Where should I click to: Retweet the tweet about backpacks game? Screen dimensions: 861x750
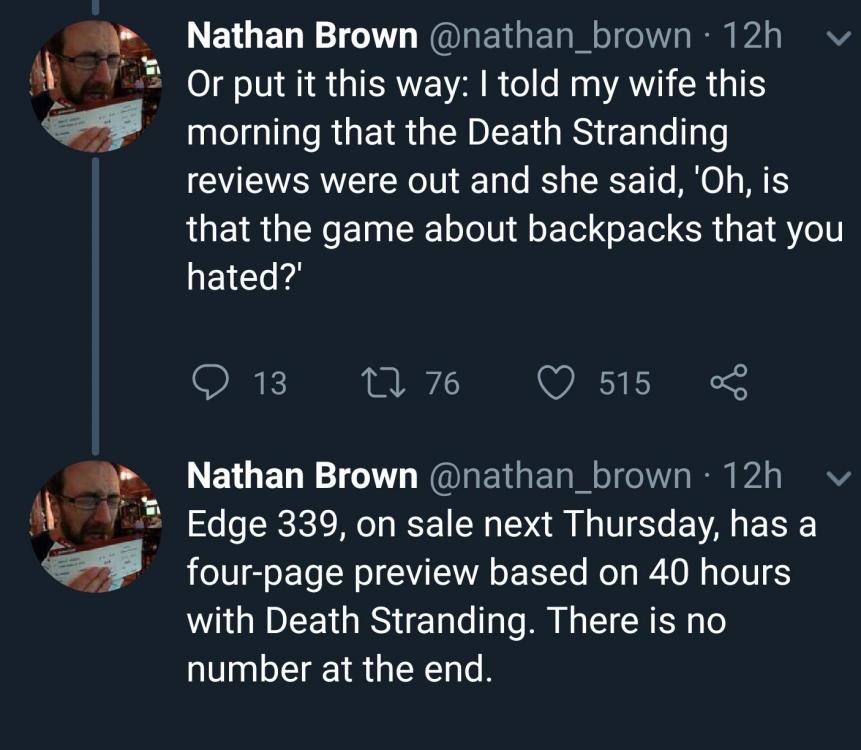tap(385, 383)
